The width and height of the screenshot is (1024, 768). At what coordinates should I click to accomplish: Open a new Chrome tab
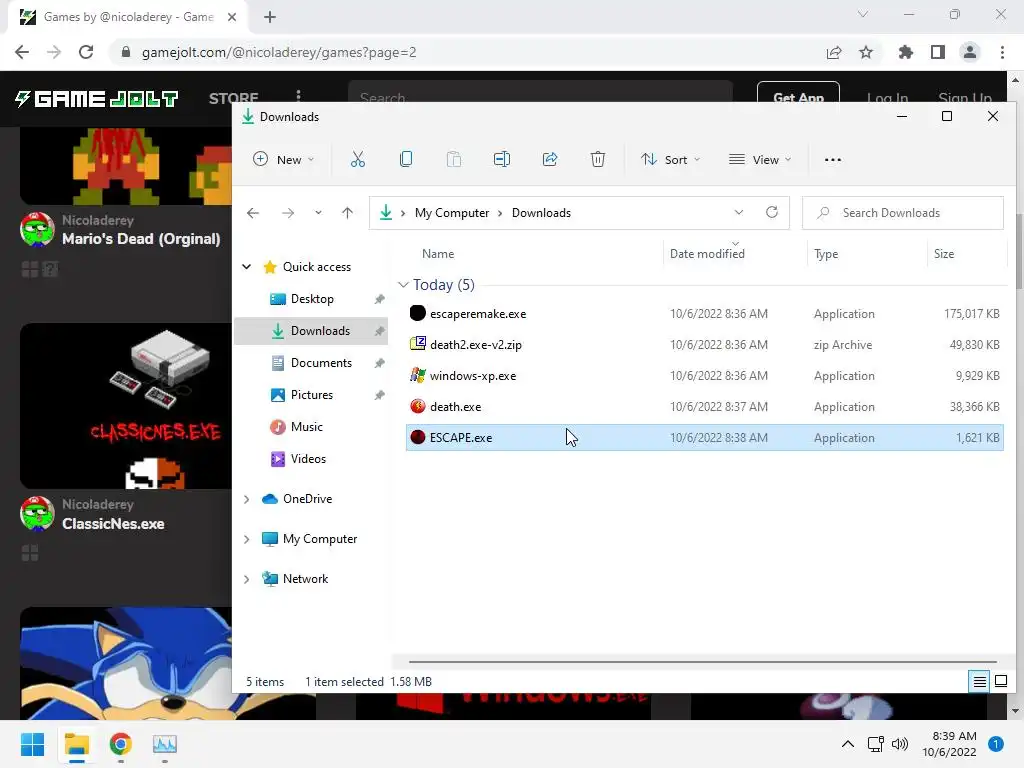pos(270,17)
